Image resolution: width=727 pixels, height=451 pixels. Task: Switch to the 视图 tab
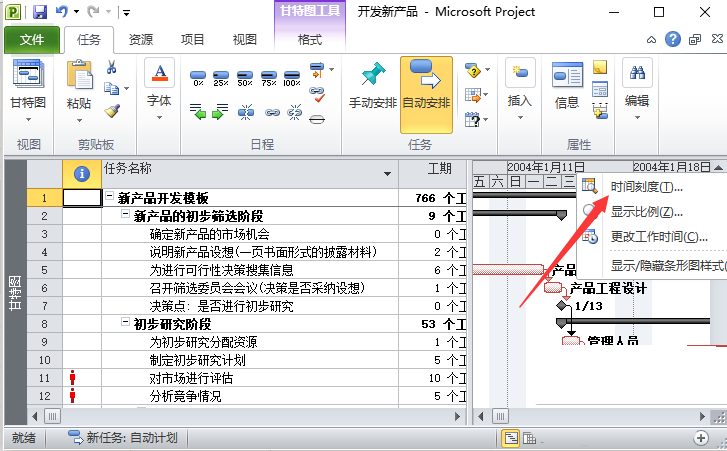pyautogui.click(x=244, y=39)
